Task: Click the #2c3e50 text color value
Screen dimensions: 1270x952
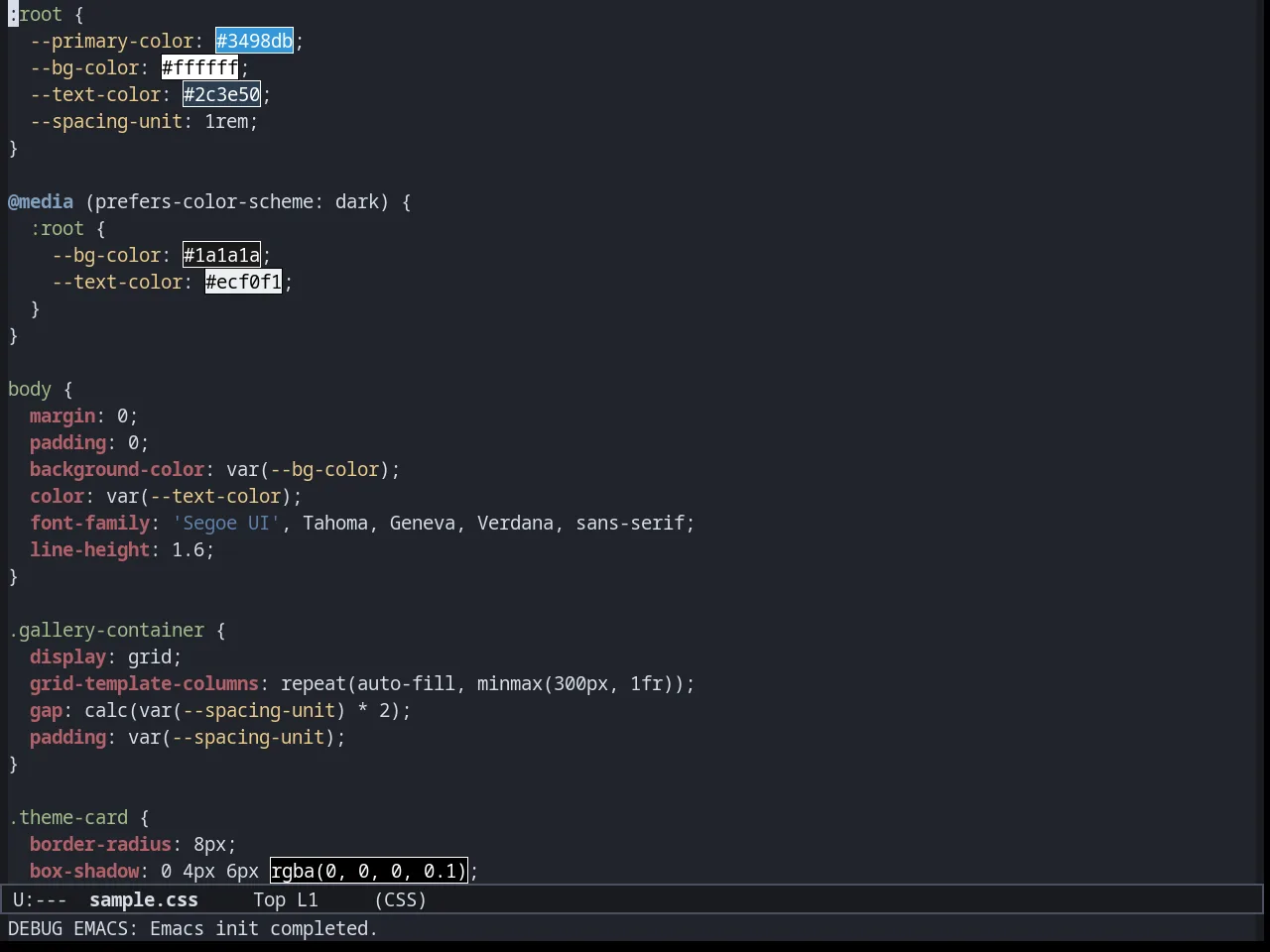Action: click(x=221, y=94)
